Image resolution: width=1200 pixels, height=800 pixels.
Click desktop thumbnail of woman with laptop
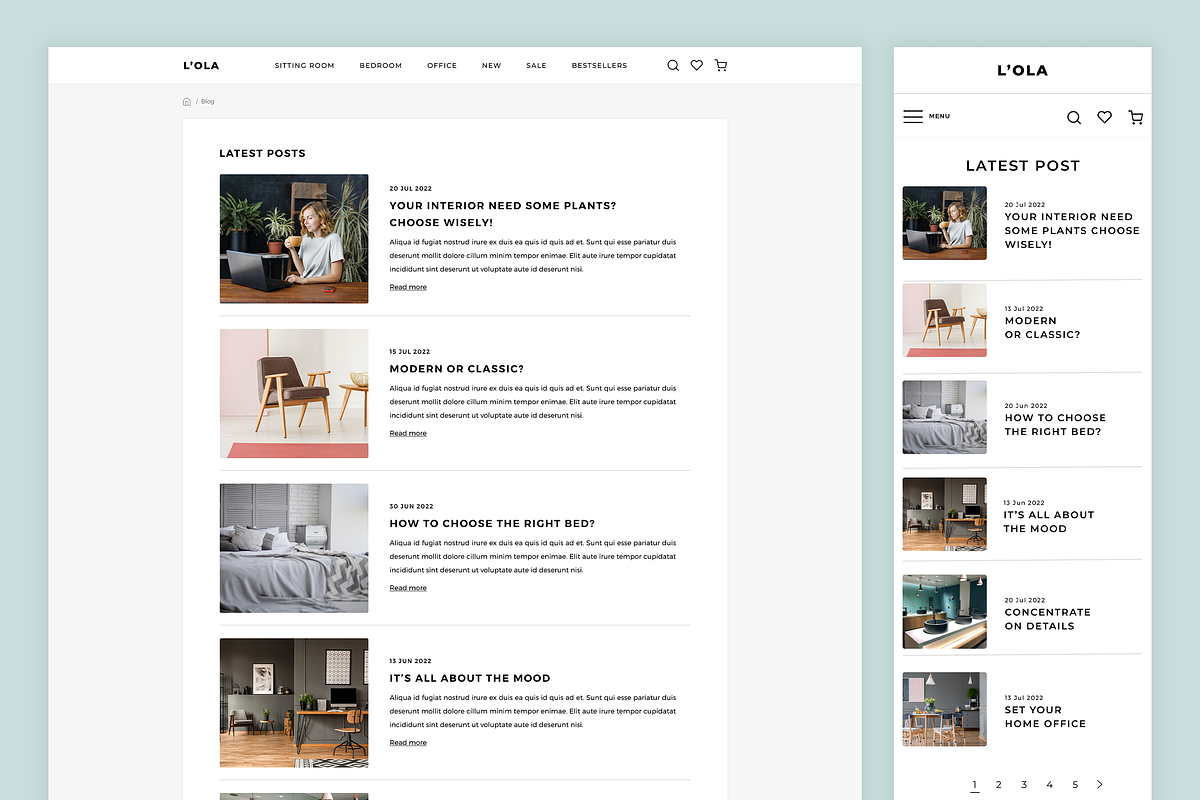click(x=294, y=239)
